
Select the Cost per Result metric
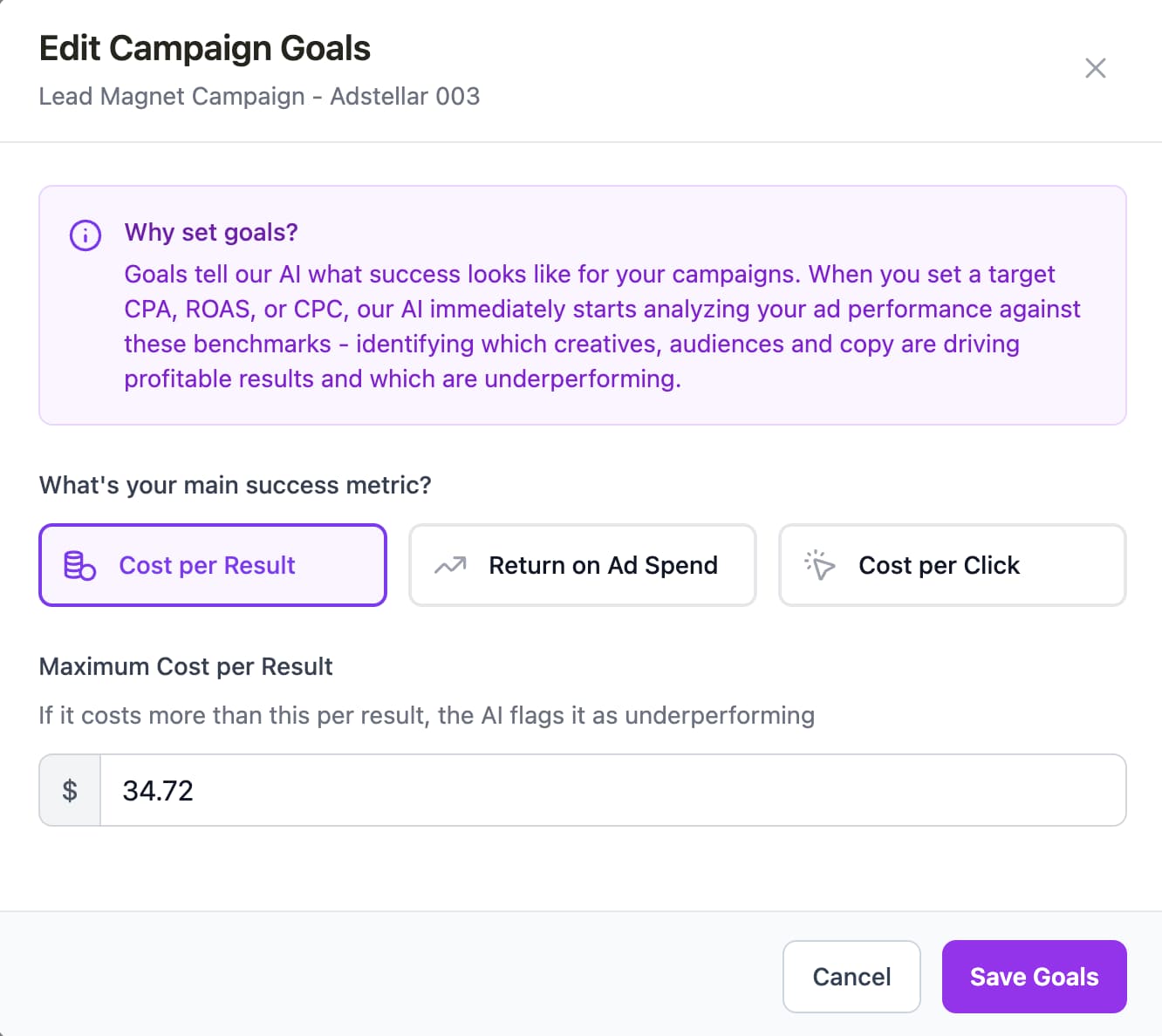212,565
